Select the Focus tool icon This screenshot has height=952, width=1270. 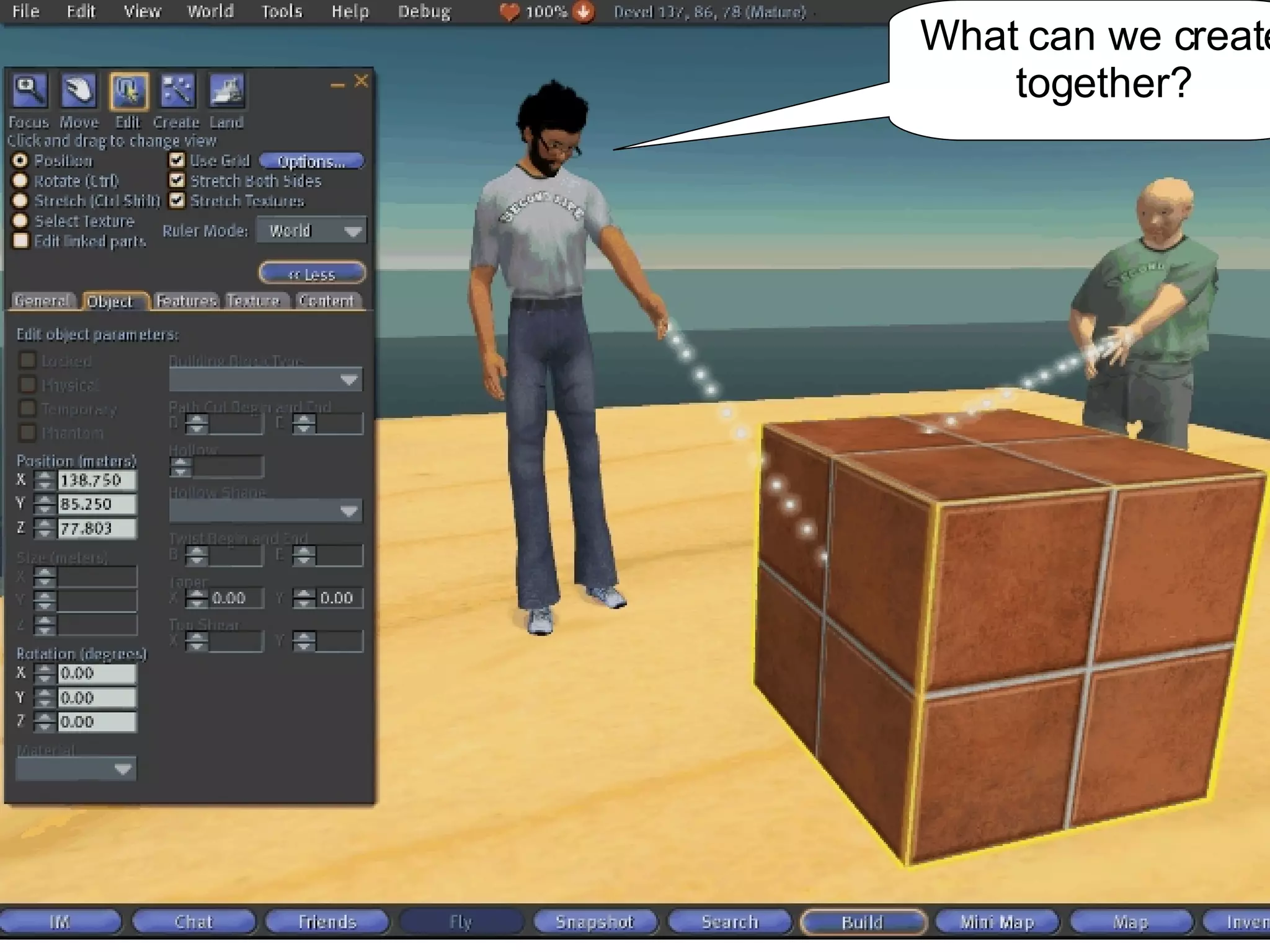[29, 91]
